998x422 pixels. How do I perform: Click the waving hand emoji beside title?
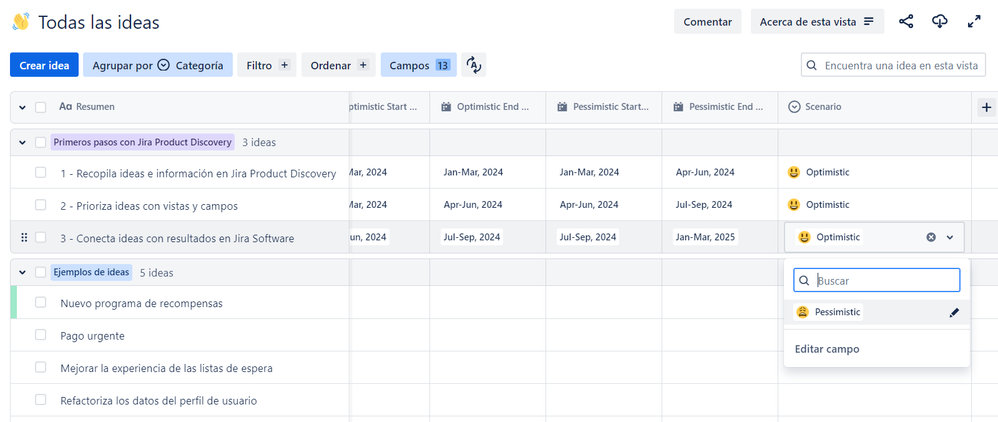[x=21, y=22]
